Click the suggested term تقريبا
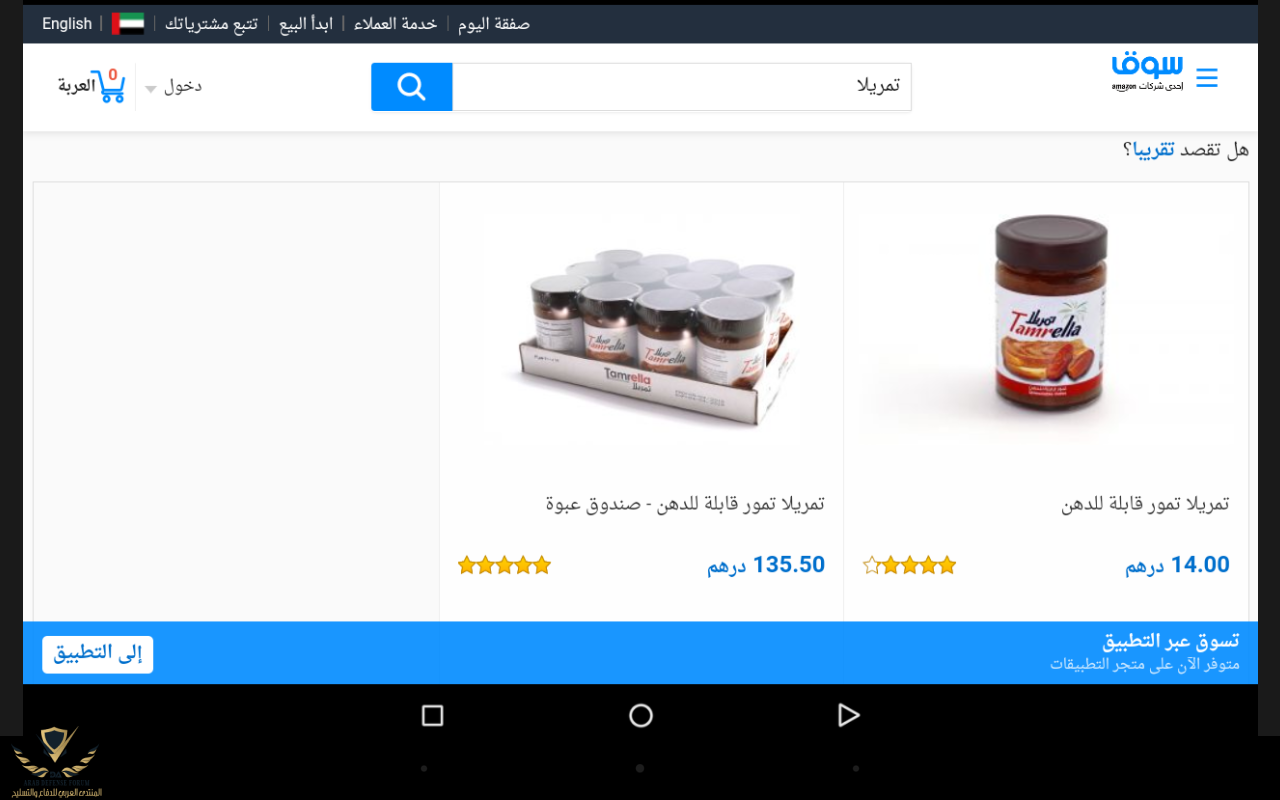The height and width of the screenshot is (800, 1280). coord(1154,150)
